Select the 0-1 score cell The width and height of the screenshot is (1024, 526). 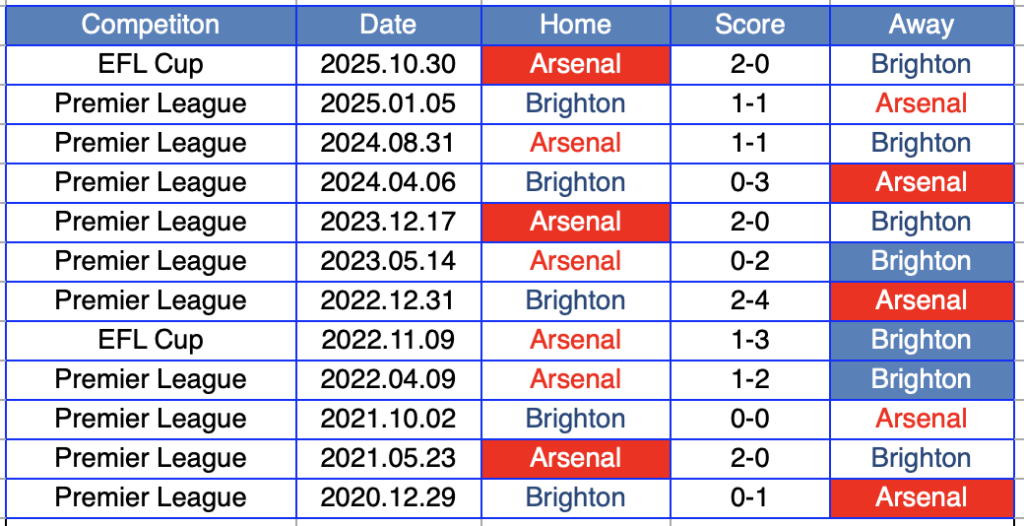point(749,497)
